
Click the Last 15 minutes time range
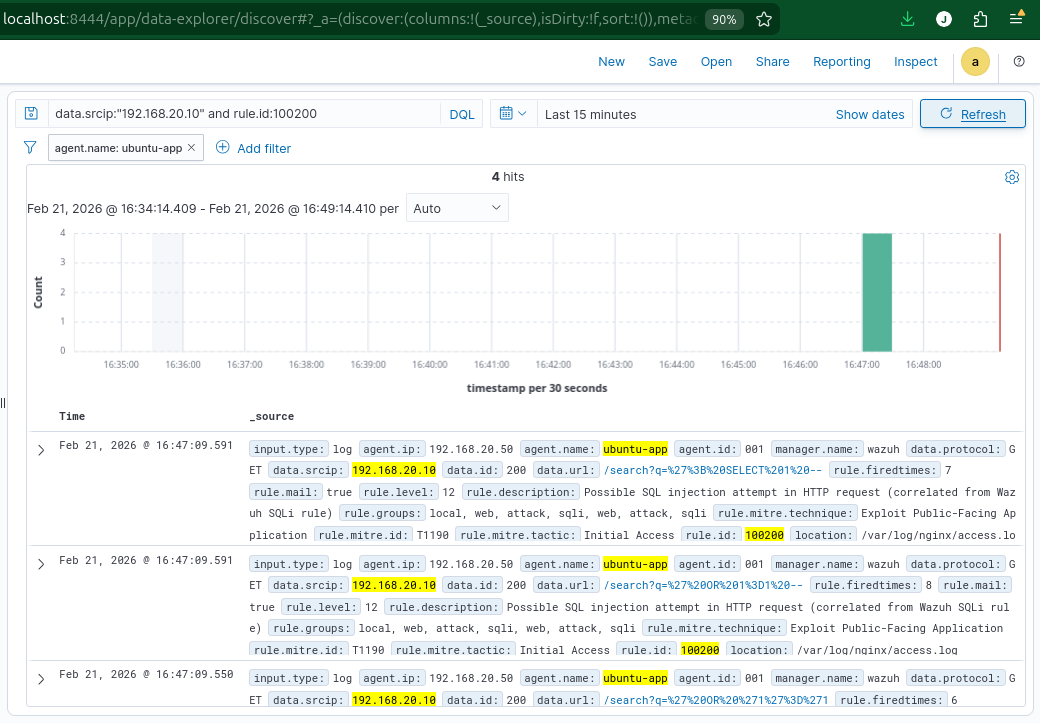590,115
